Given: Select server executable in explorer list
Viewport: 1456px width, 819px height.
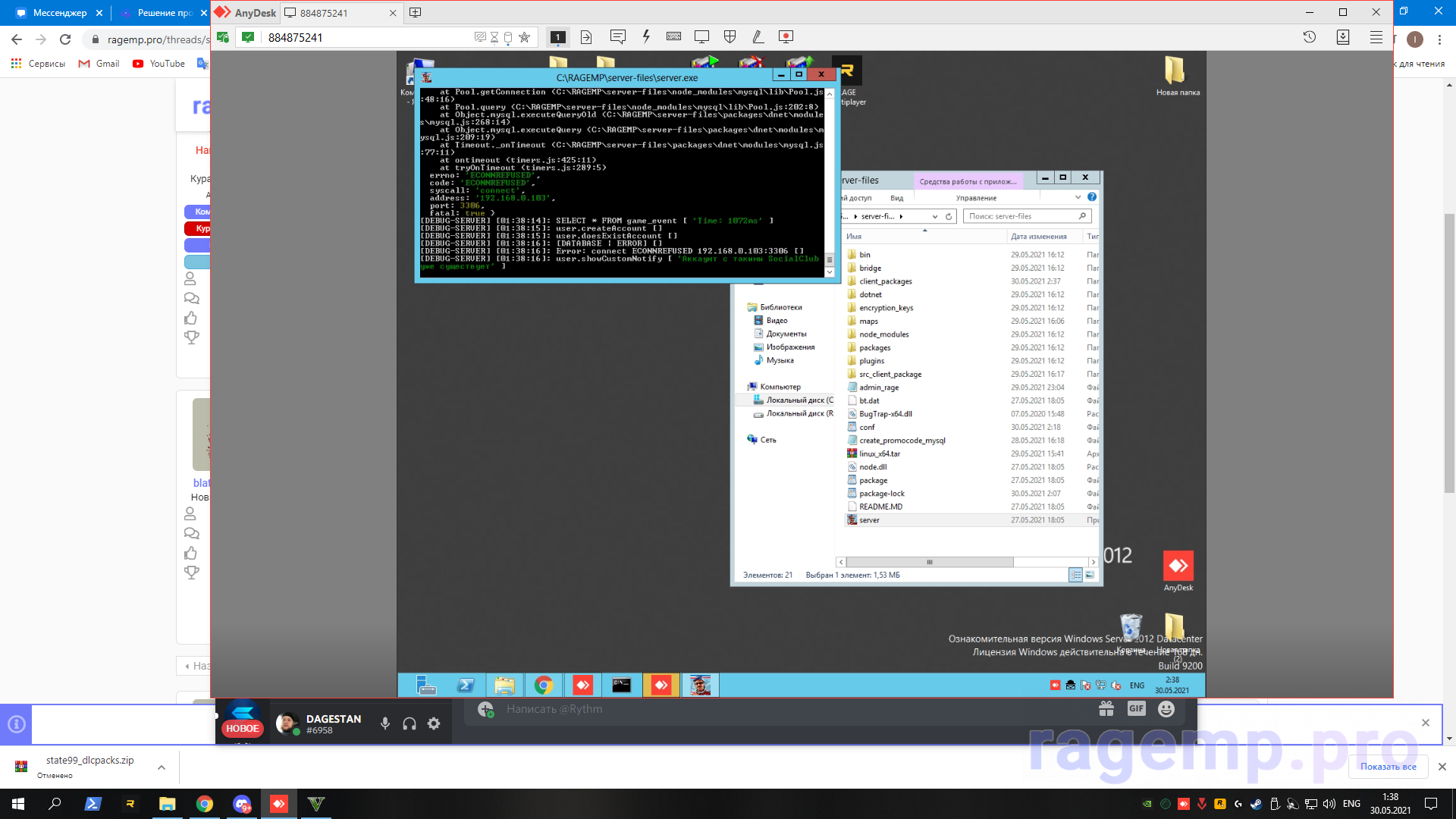Looking at the screenshot, I should 869,520.
